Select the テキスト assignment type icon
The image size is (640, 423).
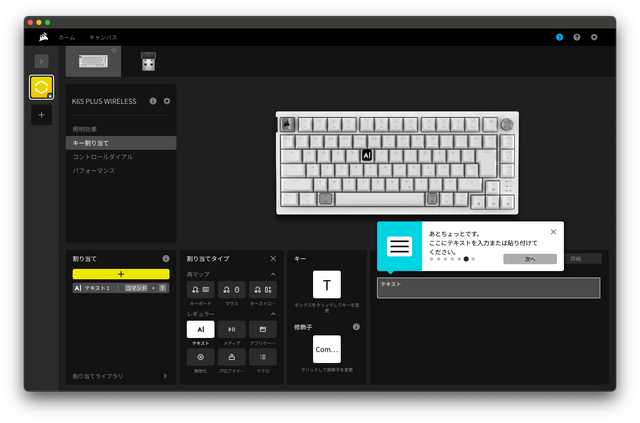click(x=200, y=329)
